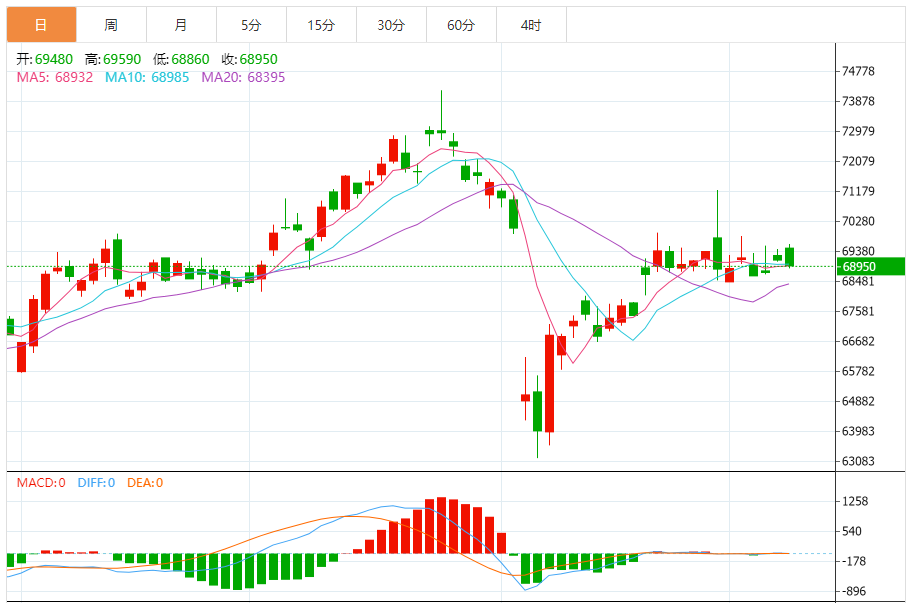
Task: Click the 540 MACD axis label
Action: (x=852, y=531)
